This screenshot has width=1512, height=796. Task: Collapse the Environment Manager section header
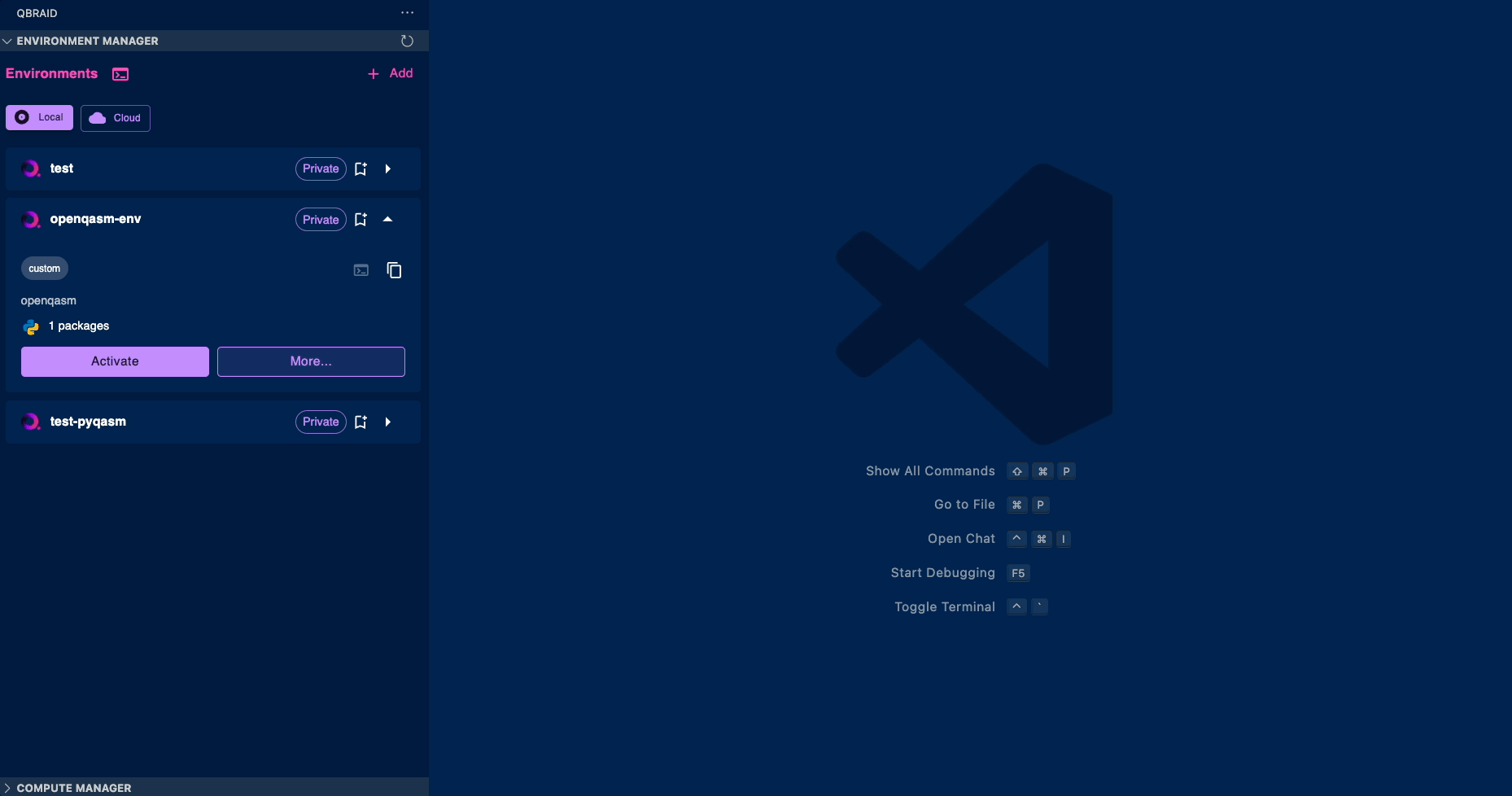tap(214, 41)
